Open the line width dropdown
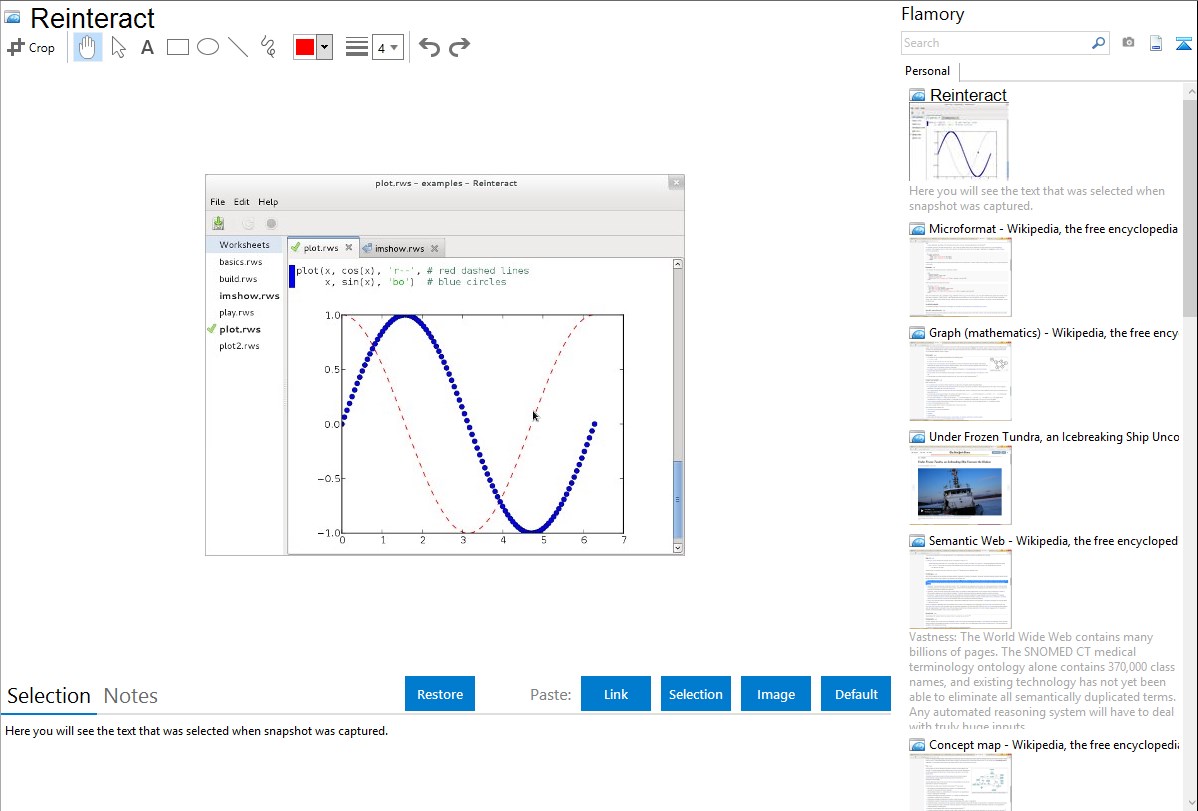The image size is (1198, 811). click(387, 47)
